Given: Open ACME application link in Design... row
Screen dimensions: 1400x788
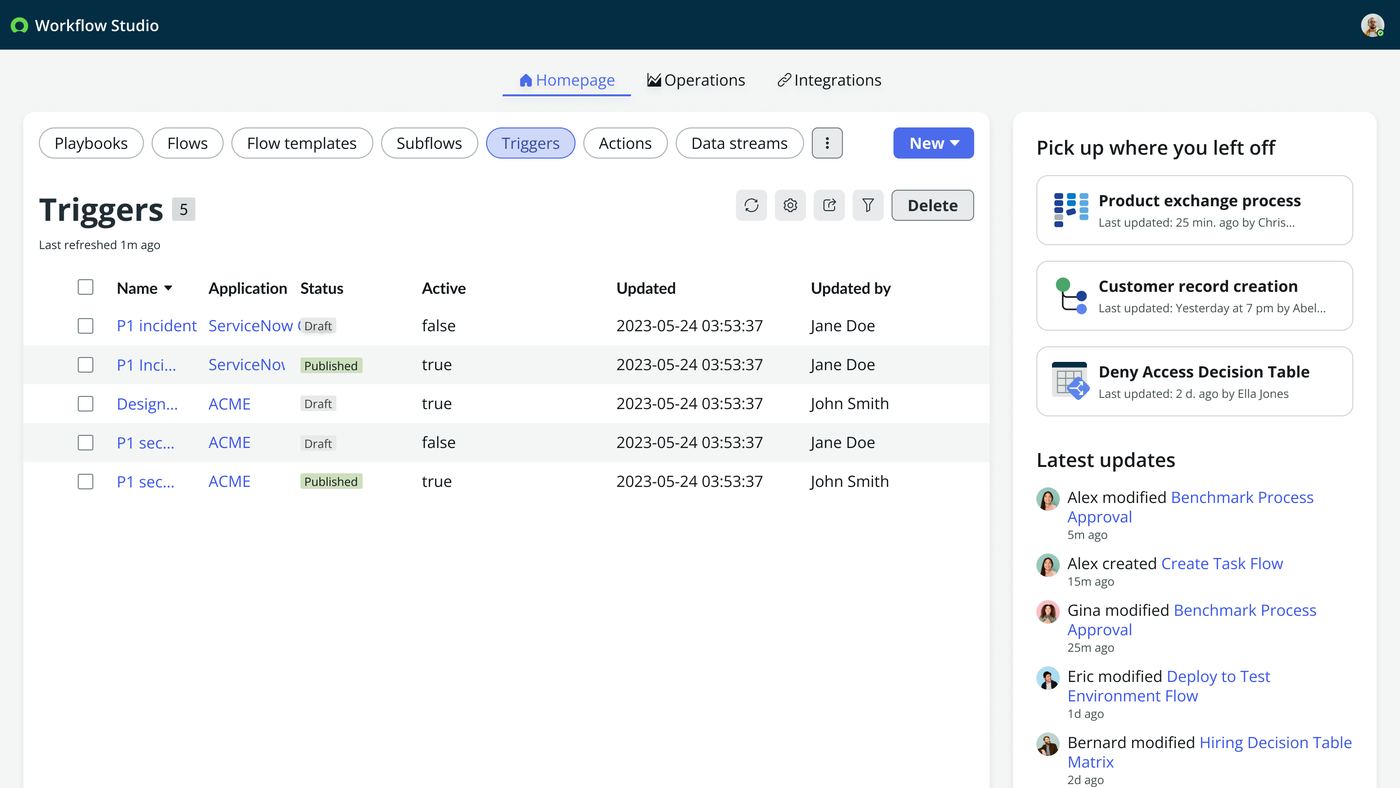Looking at the screenshot, I should tap(230, 404).
